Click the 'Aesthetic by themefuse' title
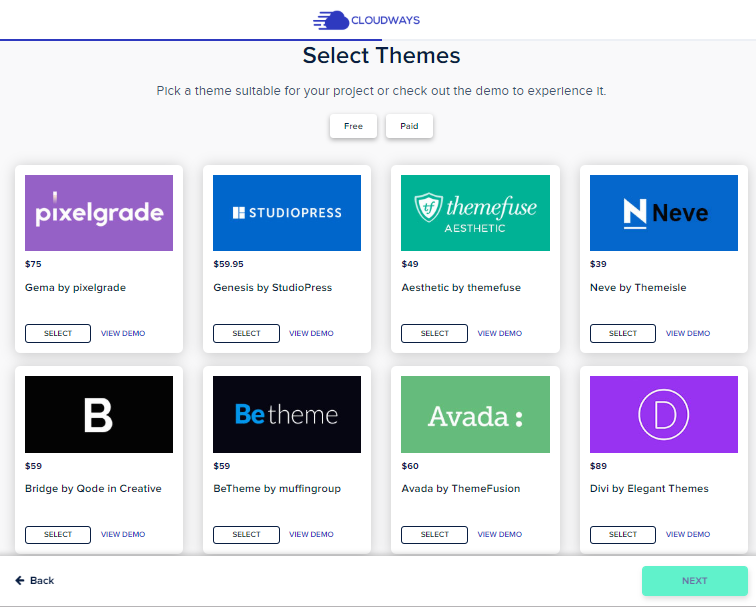The height and width of the screenshot is (607, 756). (461, 288)
